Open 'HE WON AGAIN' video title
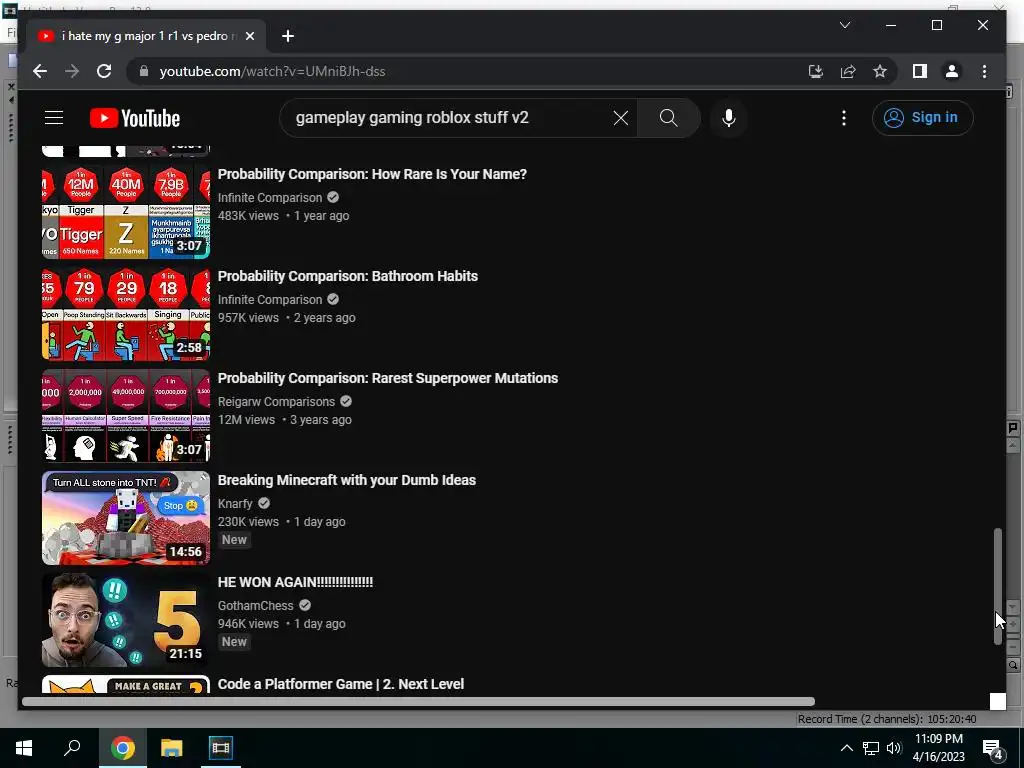Image resolution: width=1024 pixels, height=768 pixels. (x=295, y=582)
